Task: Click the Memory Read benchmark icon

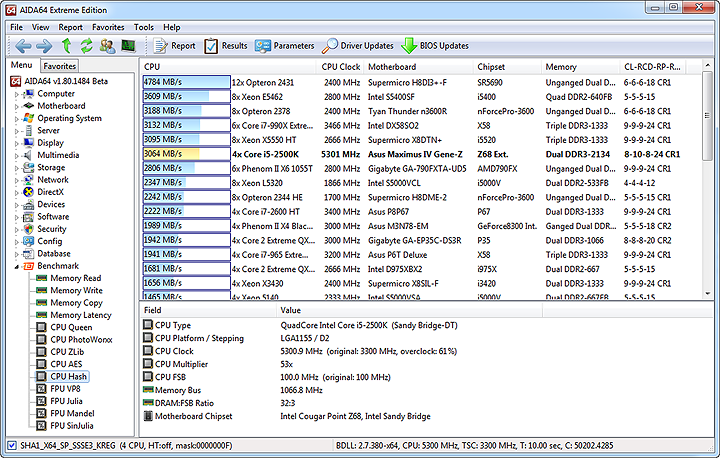Action: pos(42,278)
